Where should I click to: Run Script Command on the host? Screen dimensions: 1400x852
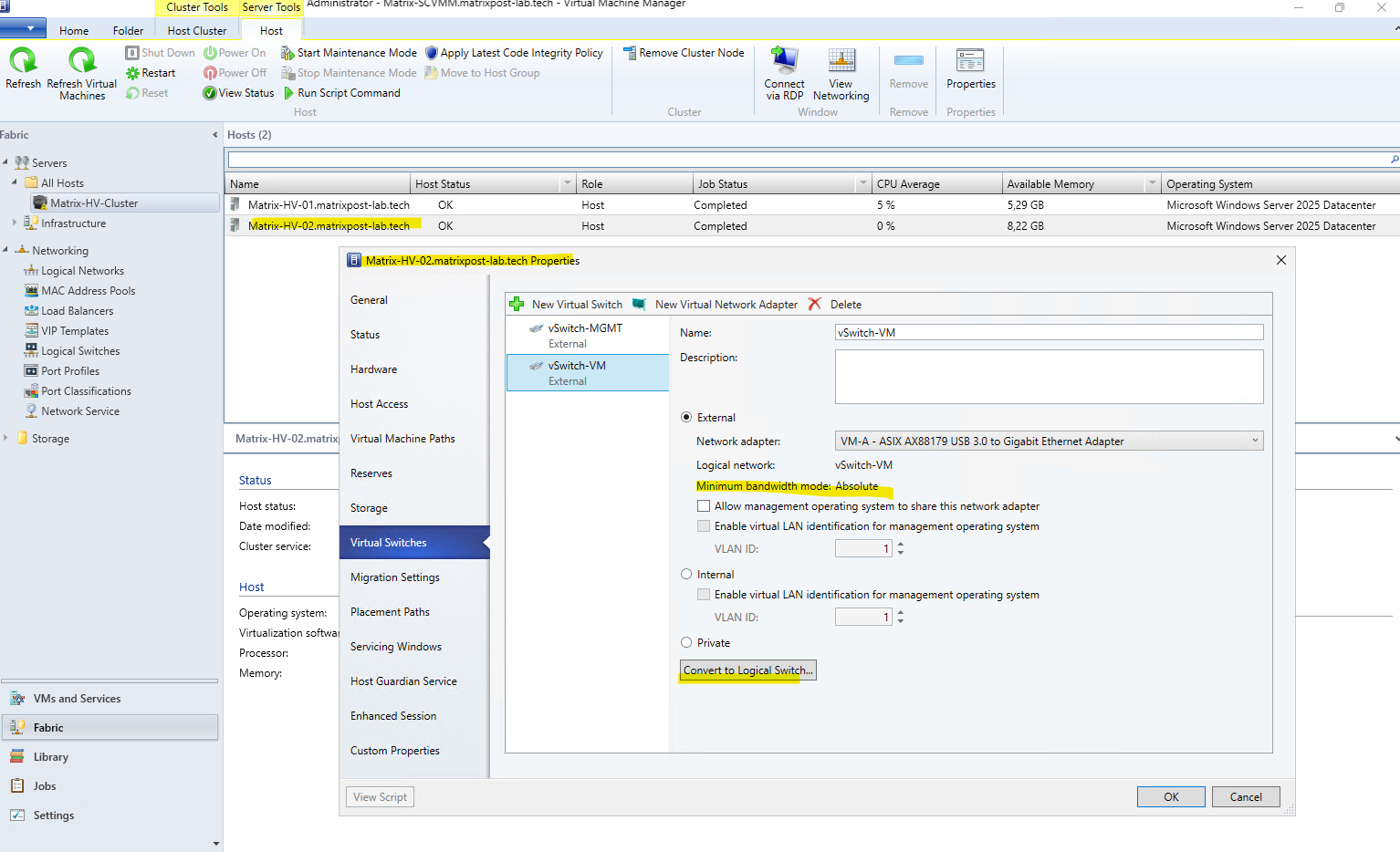coord(341,93)
